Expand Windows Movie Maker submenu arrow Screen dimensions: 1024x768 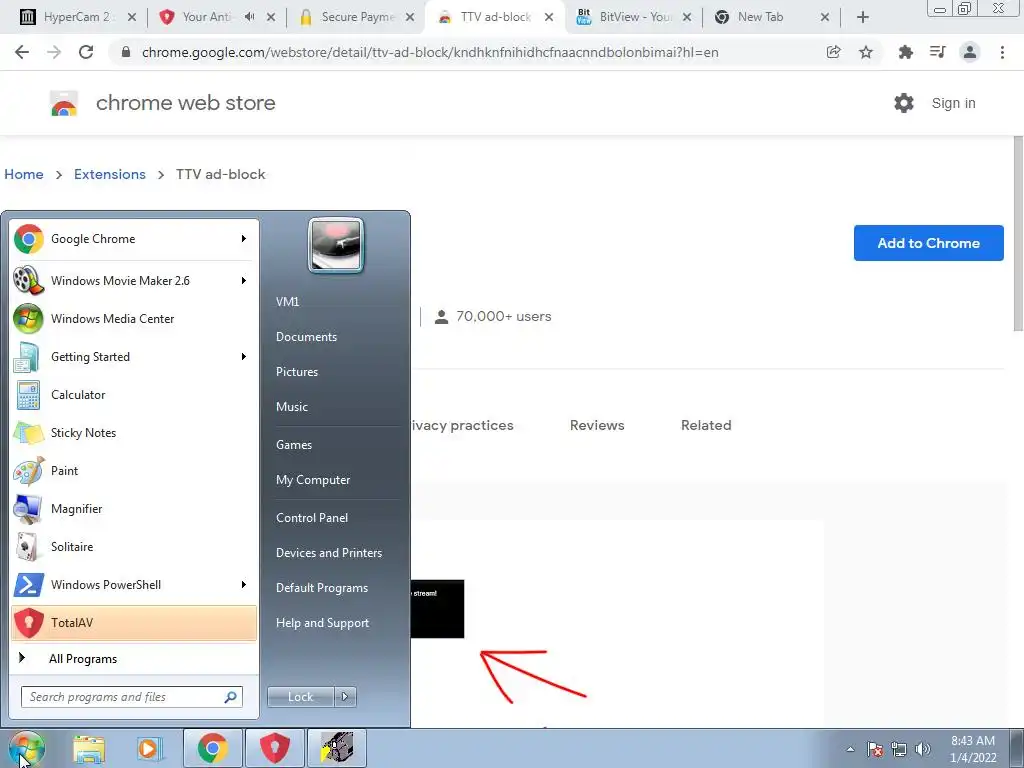pyautogui.click(x=244, y=281)
